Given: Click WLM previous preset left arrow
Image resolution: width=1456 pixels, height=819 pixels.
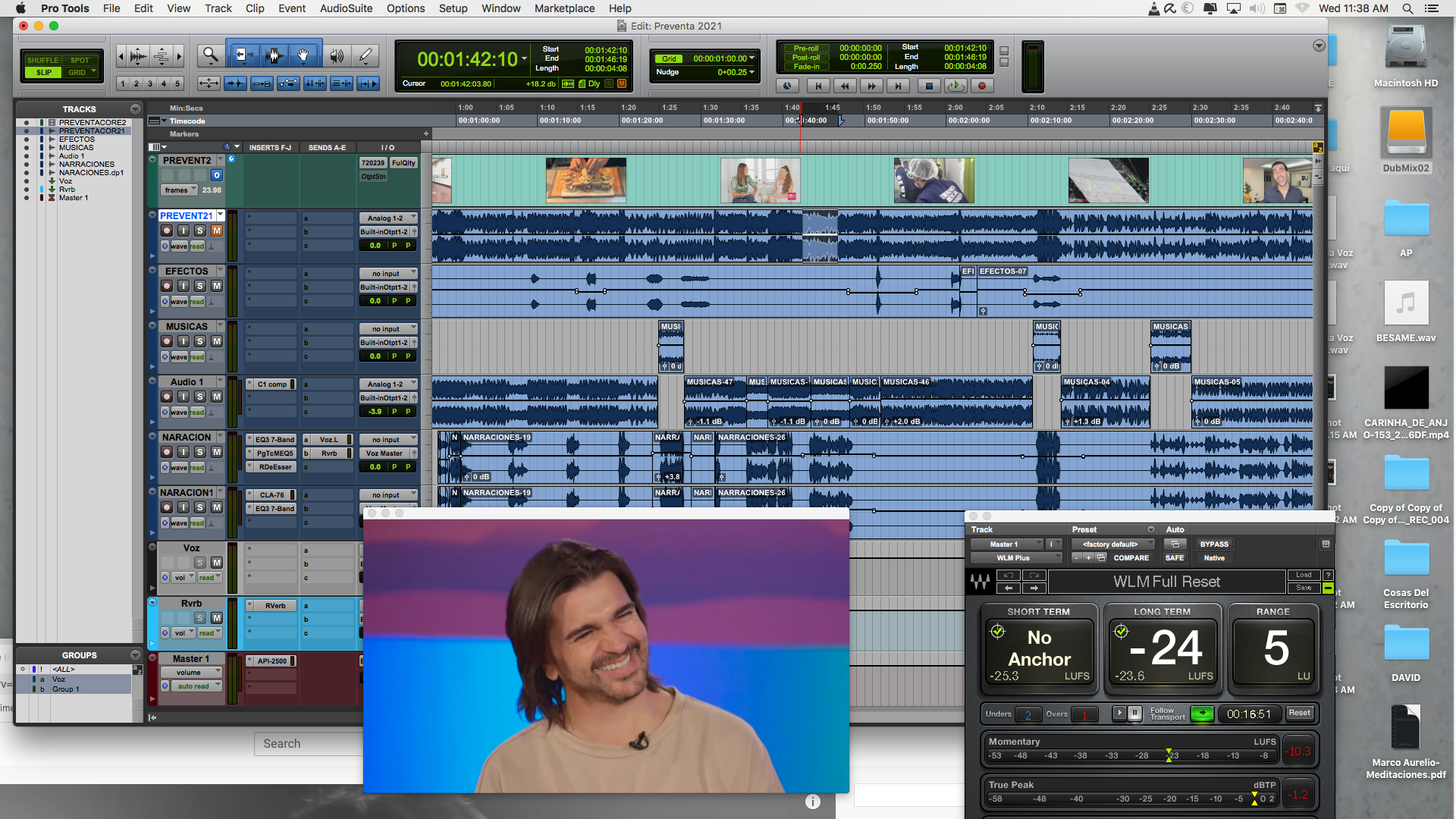Looking at the screenshot, I should tap(1009, 588).
